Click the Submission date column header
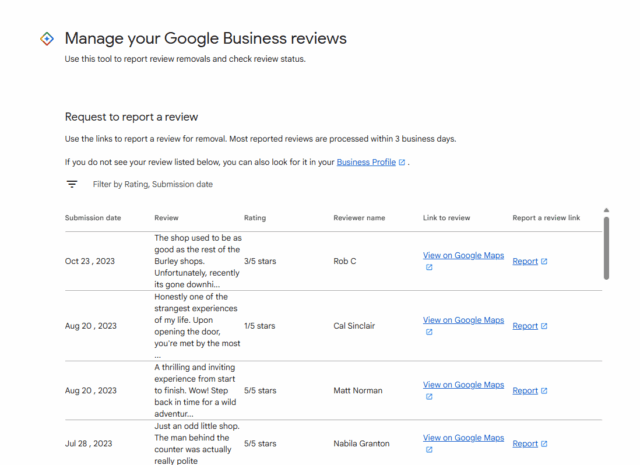This screenshot has height=465, width=640. pyautogui.click(x=93, y=218)
